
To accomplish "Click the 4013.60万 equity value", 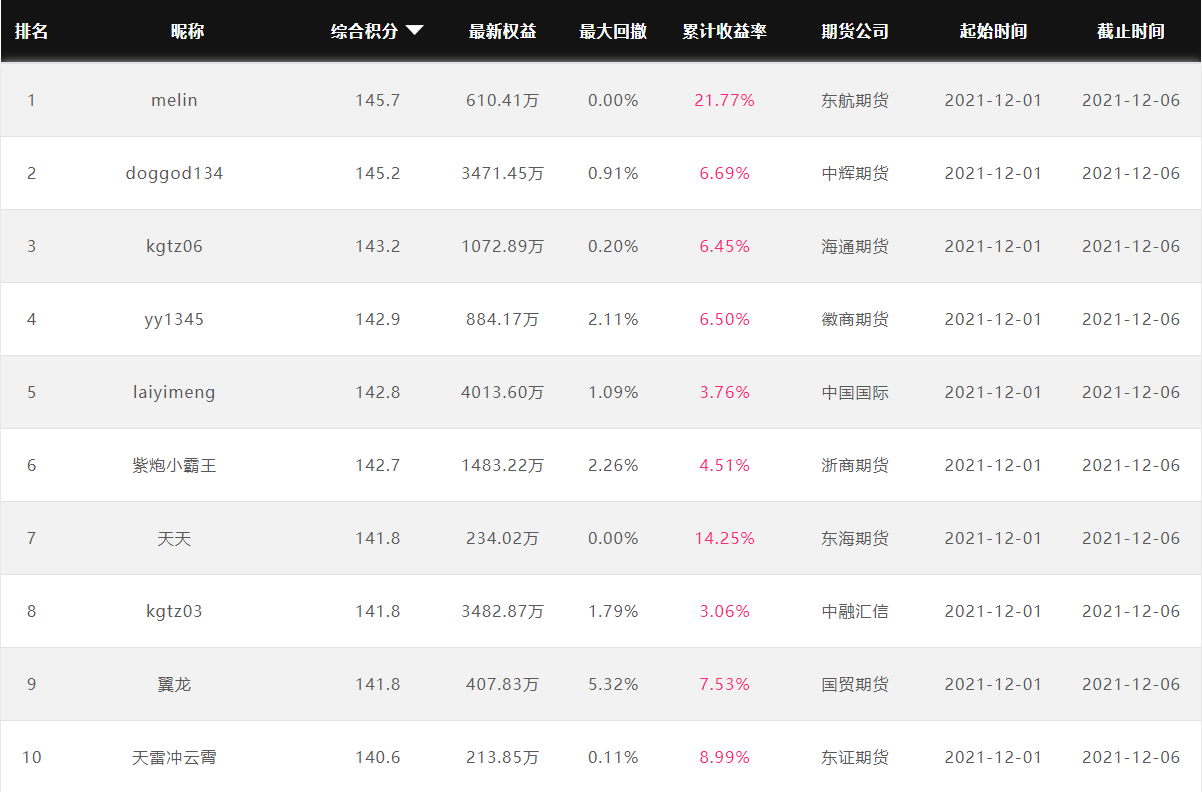I will (502, 392).
